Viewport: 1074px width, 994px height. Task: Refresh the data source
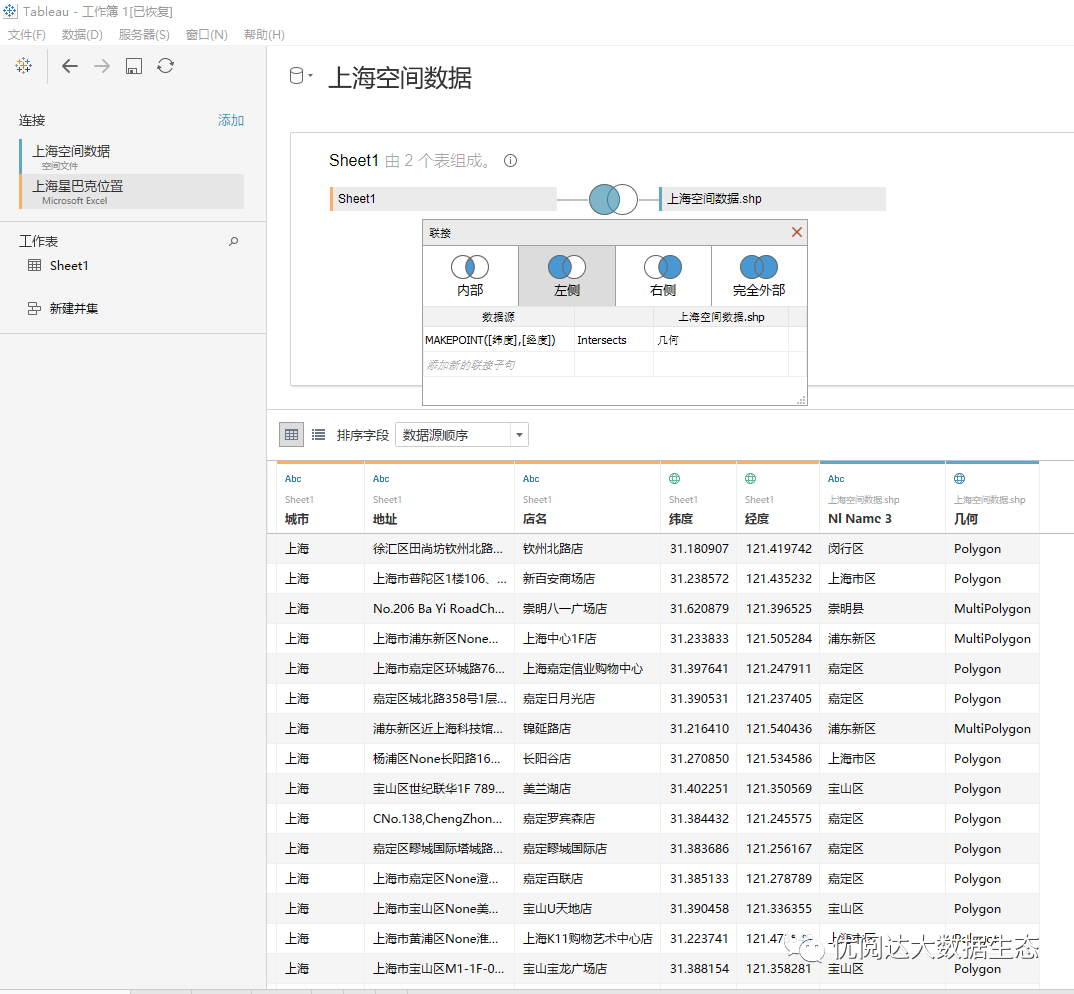click(x=166, y=66)
